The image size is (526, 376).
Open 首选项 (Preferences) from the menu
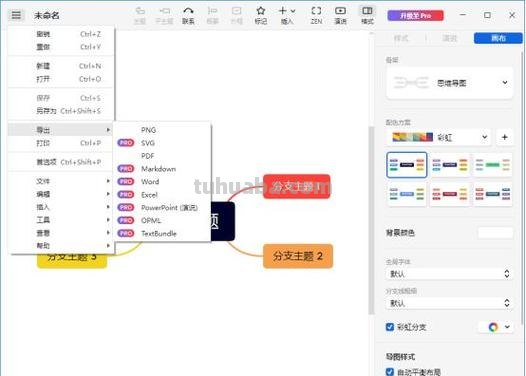[x=61, y=162]
